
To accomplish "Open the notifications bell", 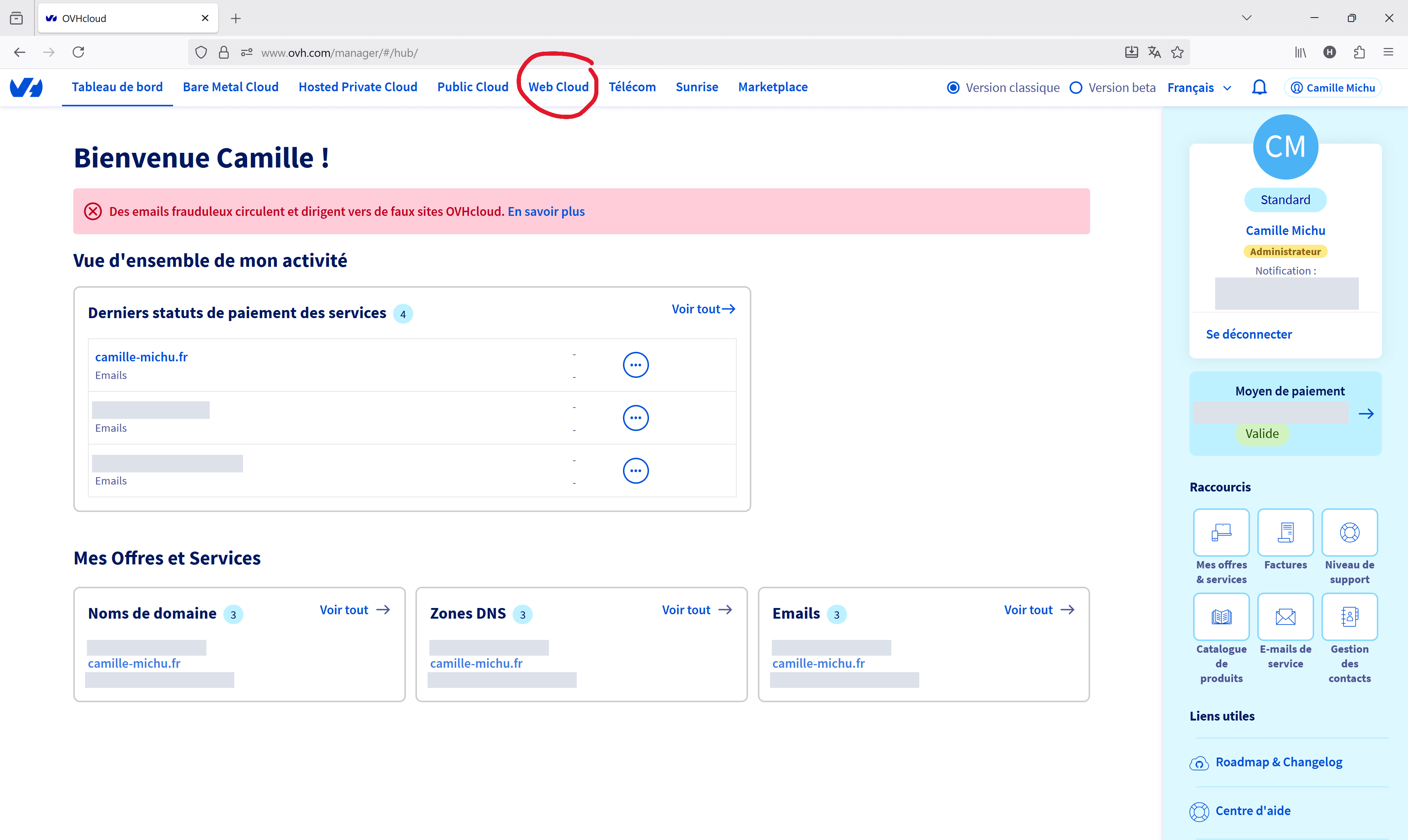I will point(1259,87).
